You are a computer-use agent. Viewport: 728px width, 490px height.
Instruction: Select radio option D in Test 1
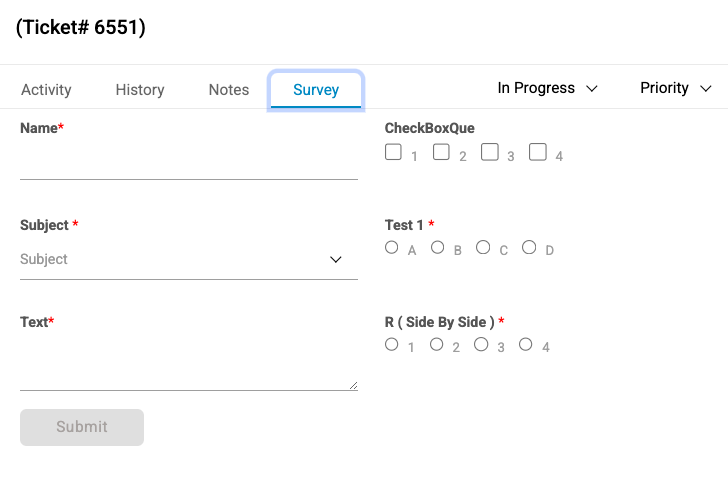click(x=529, y=247)
